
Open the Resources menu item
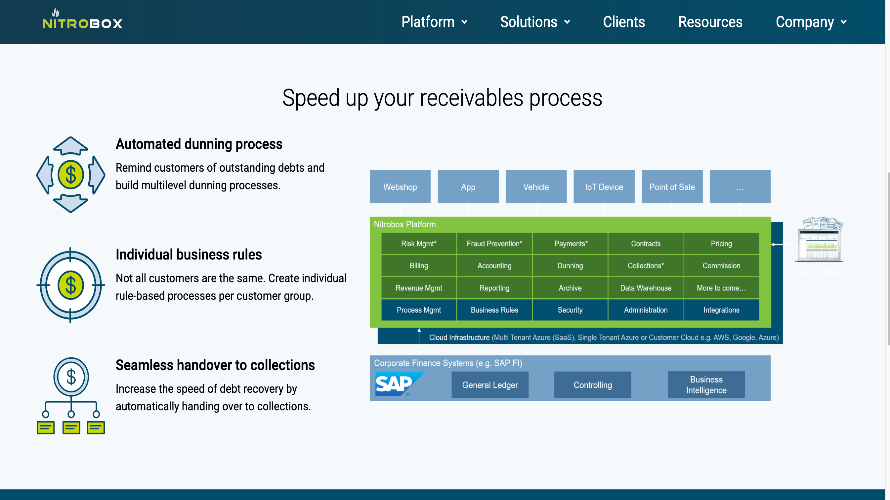pyautogui.click(x=710, y=22)
